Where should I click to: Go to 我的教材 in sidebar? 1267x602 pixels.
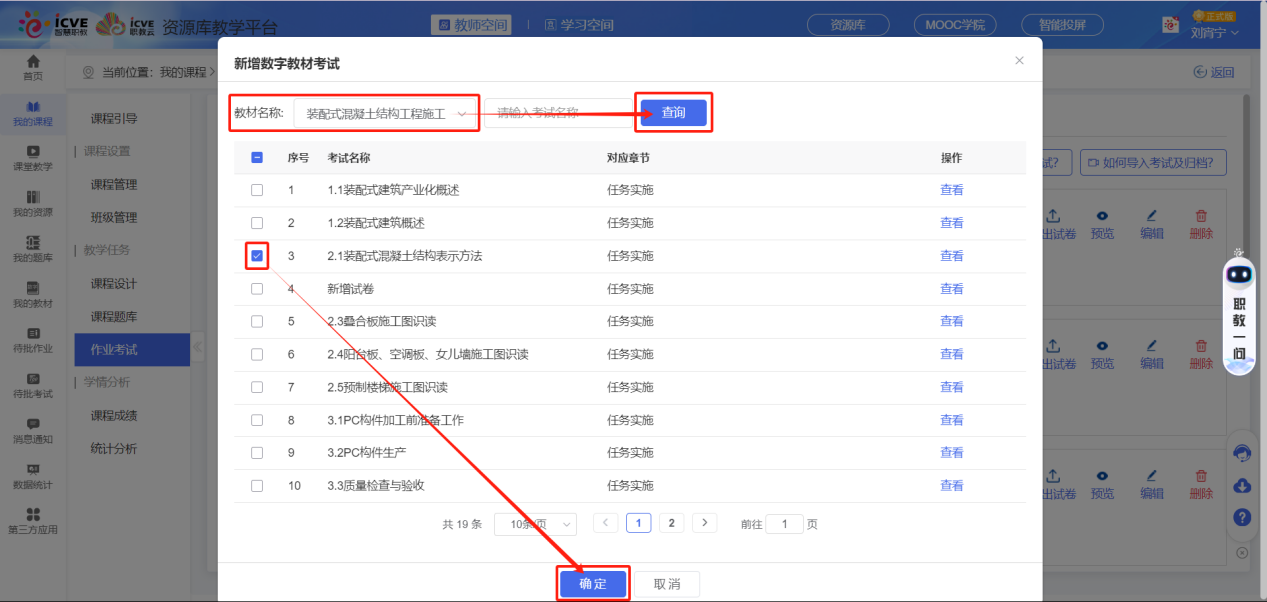point(33,294)
